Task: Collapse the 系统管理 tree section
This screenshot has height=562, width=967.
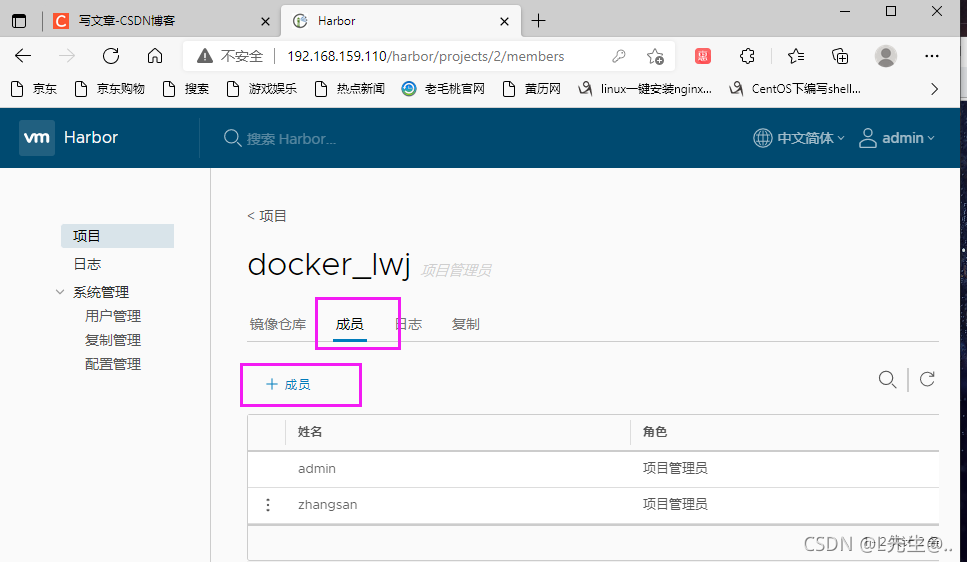Action: (60, 292)
